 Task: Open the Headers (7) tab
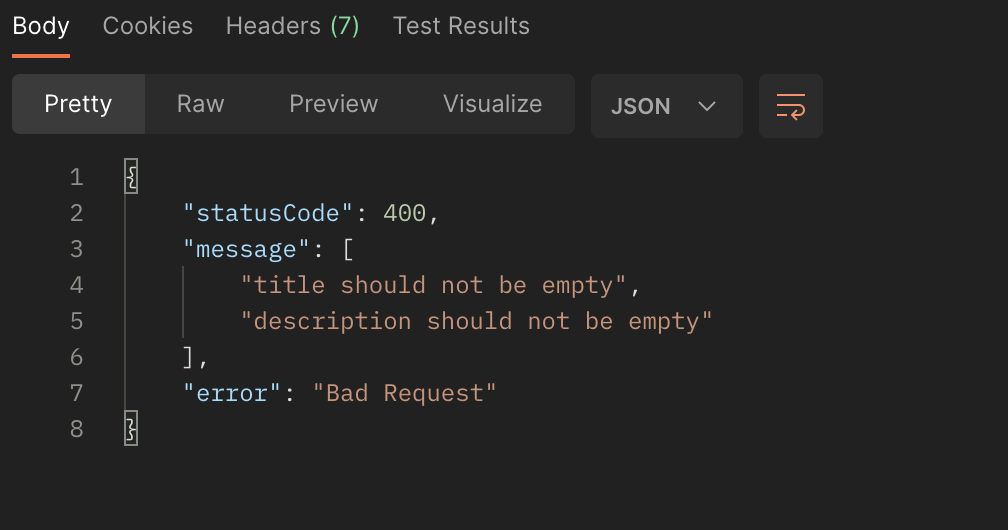(x=292, y=26)
